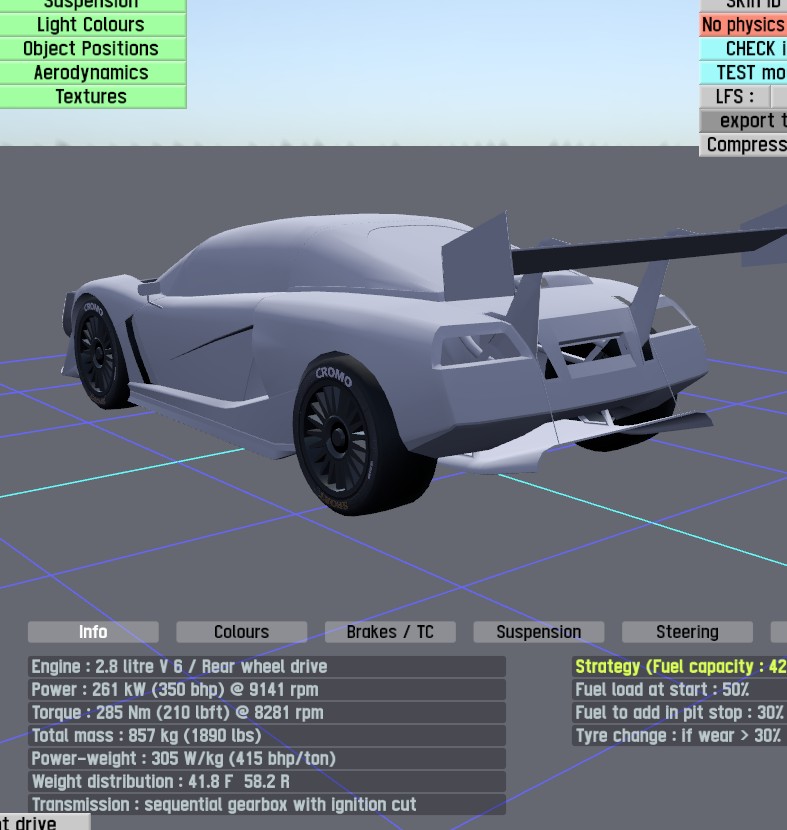Click the Transmission : sequential gearbox row
787x830 pixels.
[x=267, y=805]
